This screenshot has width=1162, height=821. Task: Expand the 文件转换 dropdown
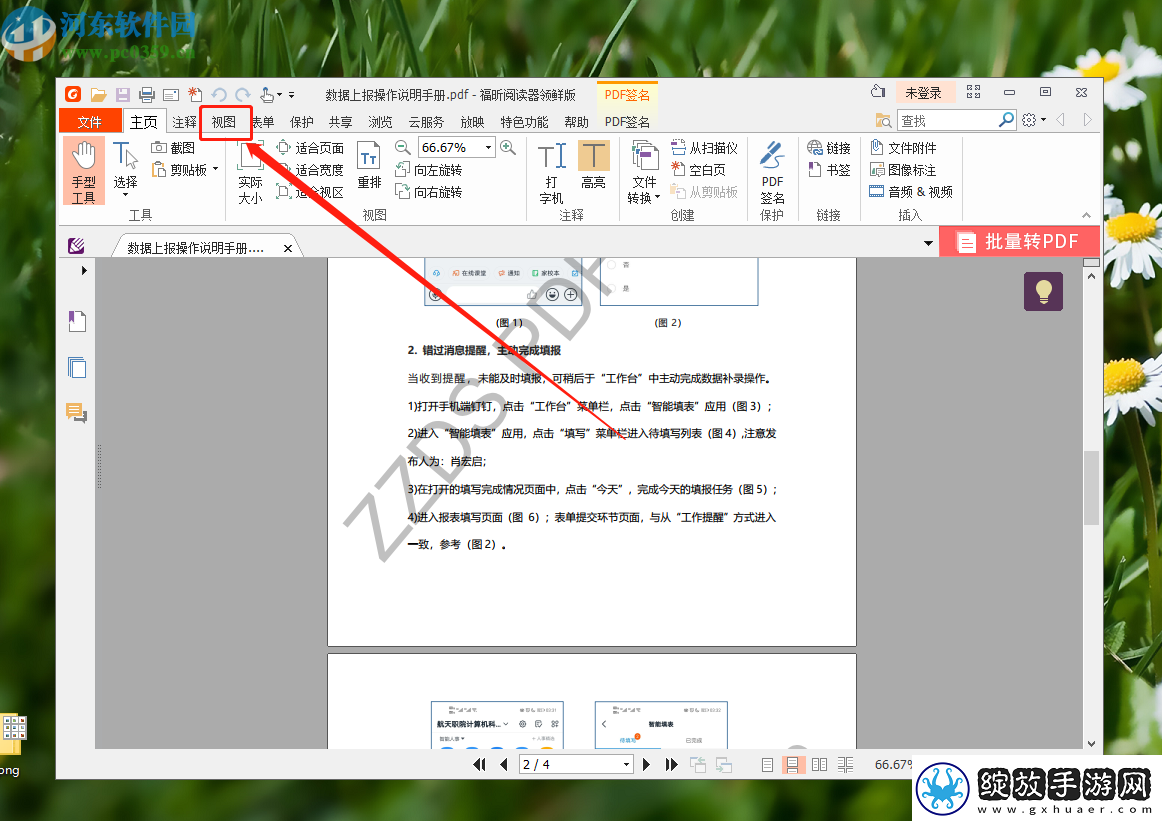[657, 198]
